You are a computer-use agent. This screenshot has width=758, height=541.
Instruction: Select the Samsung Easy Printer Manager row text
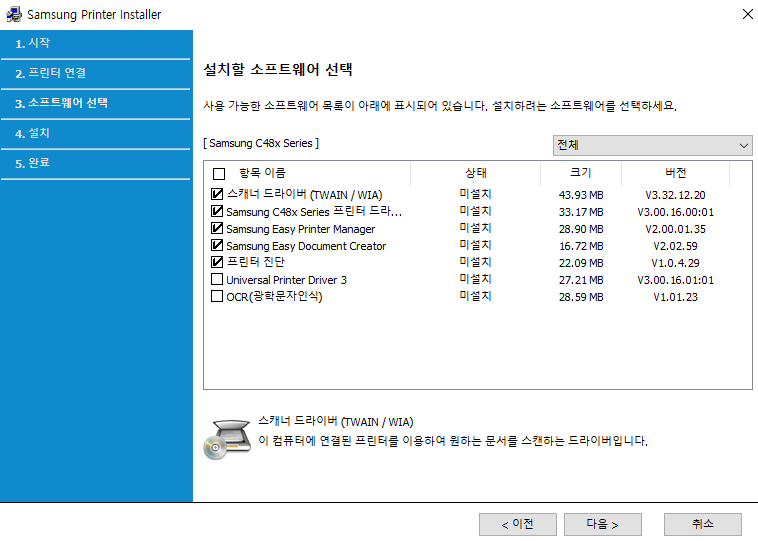301,229
